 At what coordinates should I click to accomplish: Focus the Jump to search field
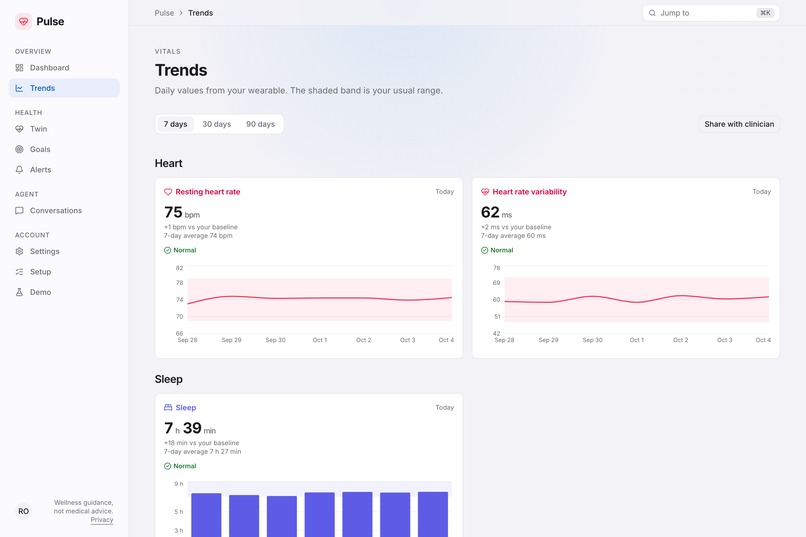[711, 13]
